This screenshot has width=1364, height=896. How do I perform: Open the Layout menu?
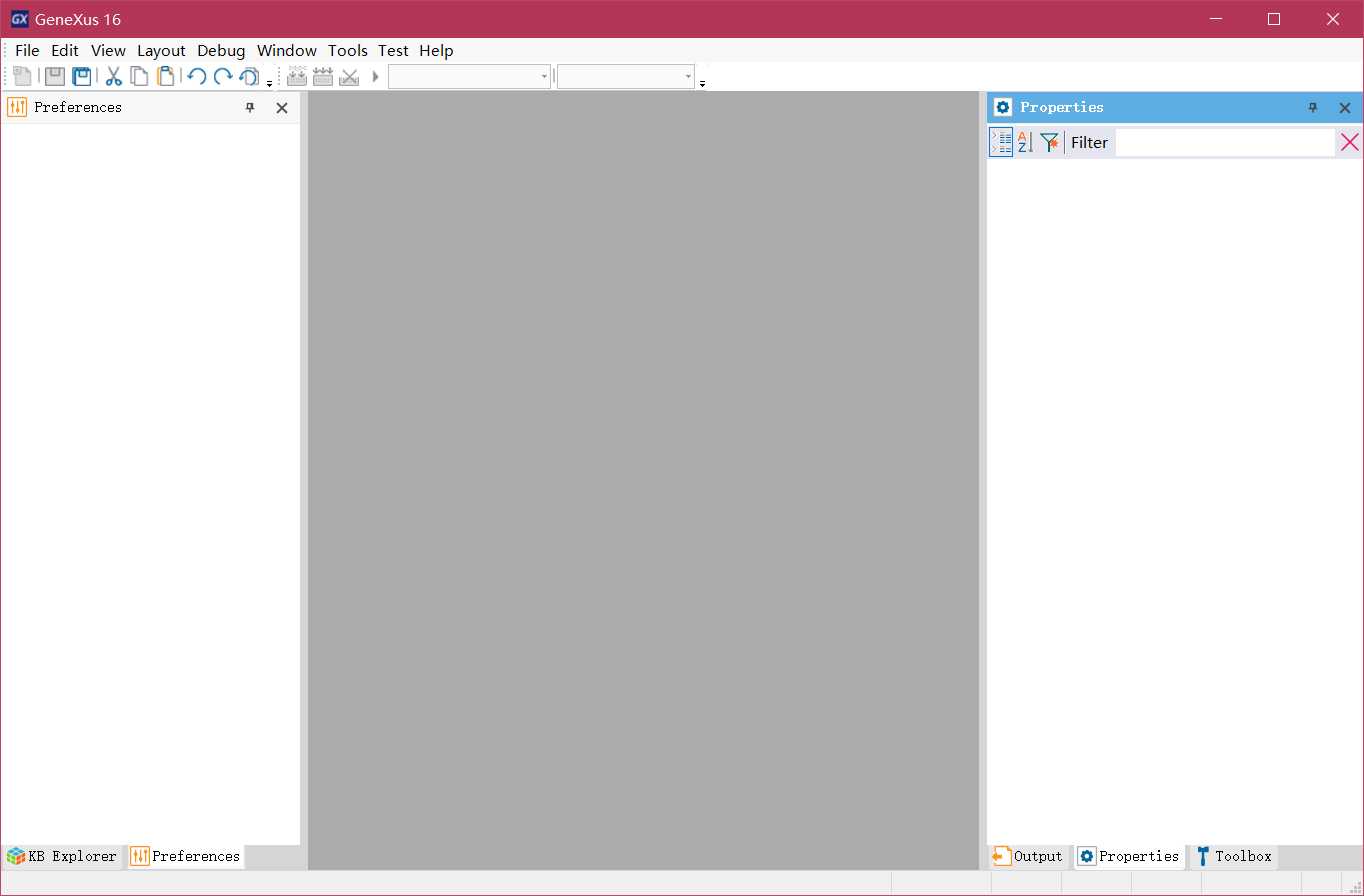(x=161, y=50)
